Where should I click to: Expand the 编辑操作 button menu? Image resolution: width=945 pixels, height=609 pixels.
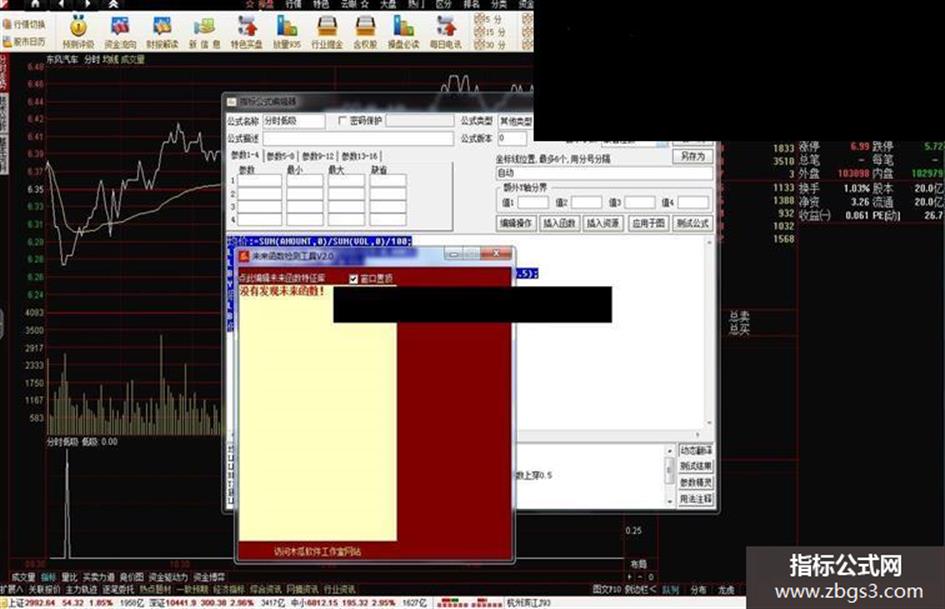pyautogui.click(x=516, y=223)
